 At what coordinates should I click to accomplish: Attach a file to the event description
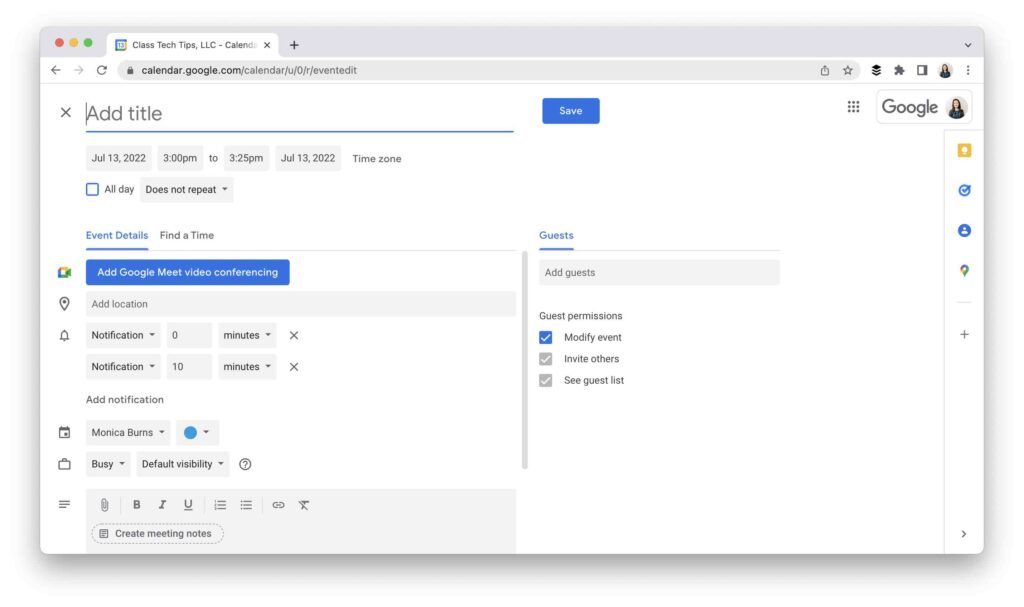tap(104, 505)
